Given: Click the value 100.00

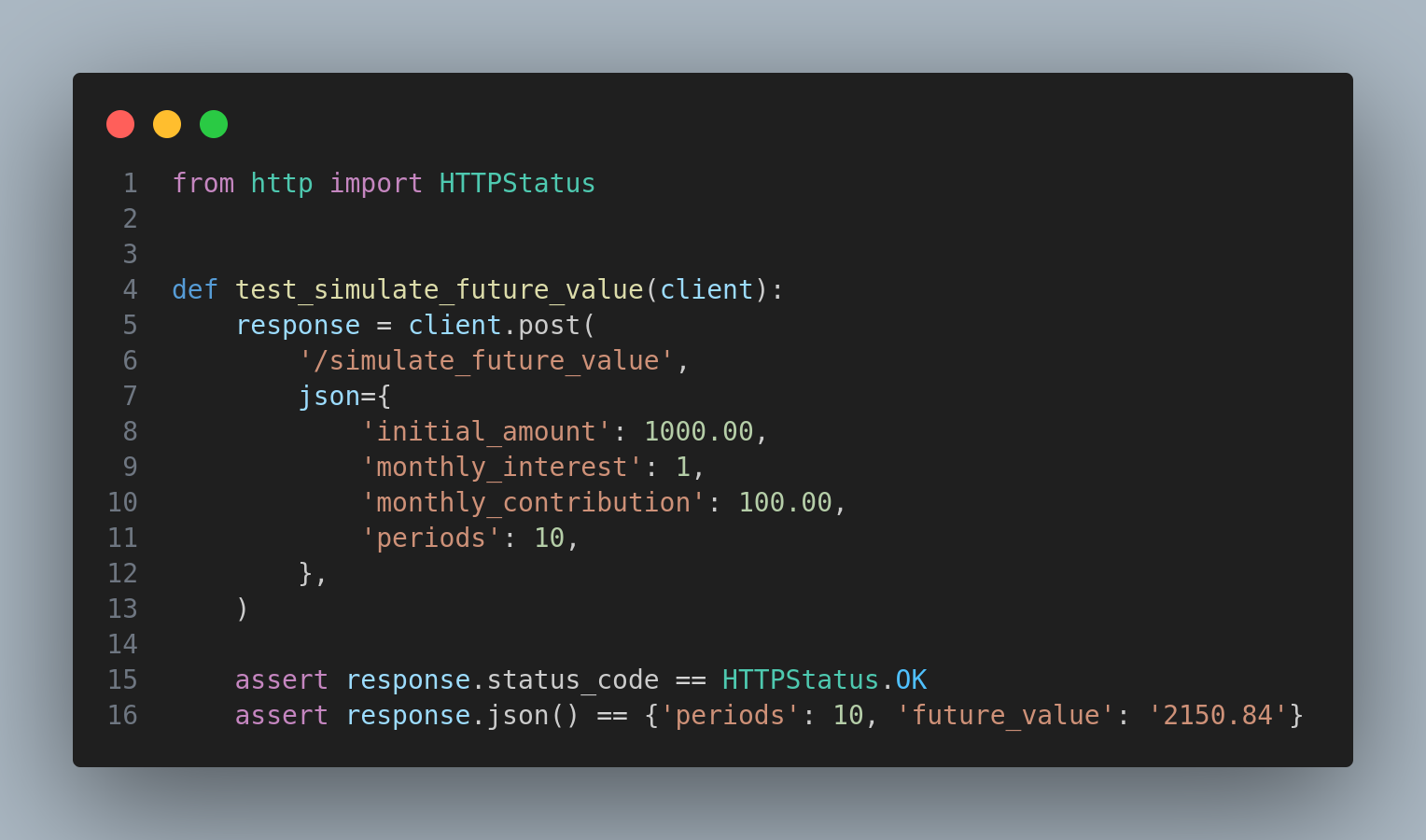Looking at the screenshot, I should tap(785, 502).
